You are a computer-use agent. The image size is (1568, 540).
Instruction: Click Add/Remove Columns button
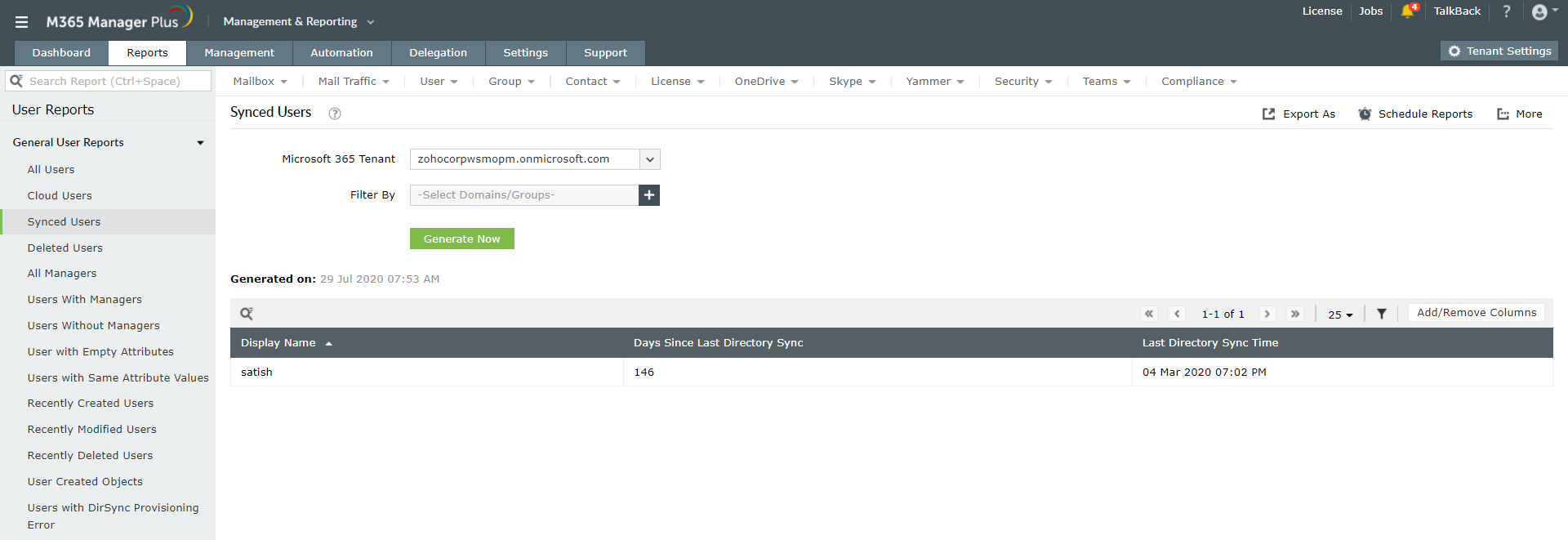1477,313
